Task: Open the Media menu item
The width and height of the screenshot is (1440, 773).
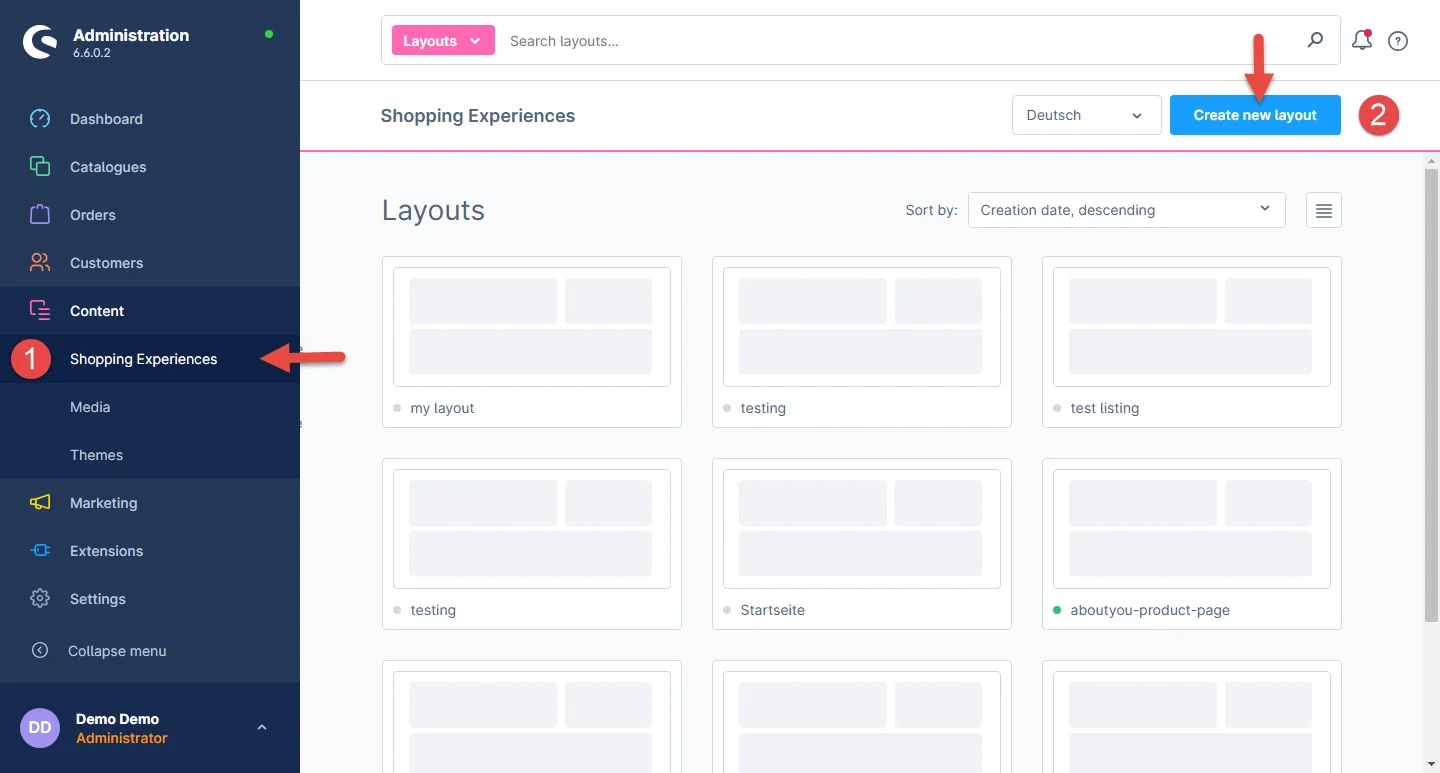Action: point(90,407)
